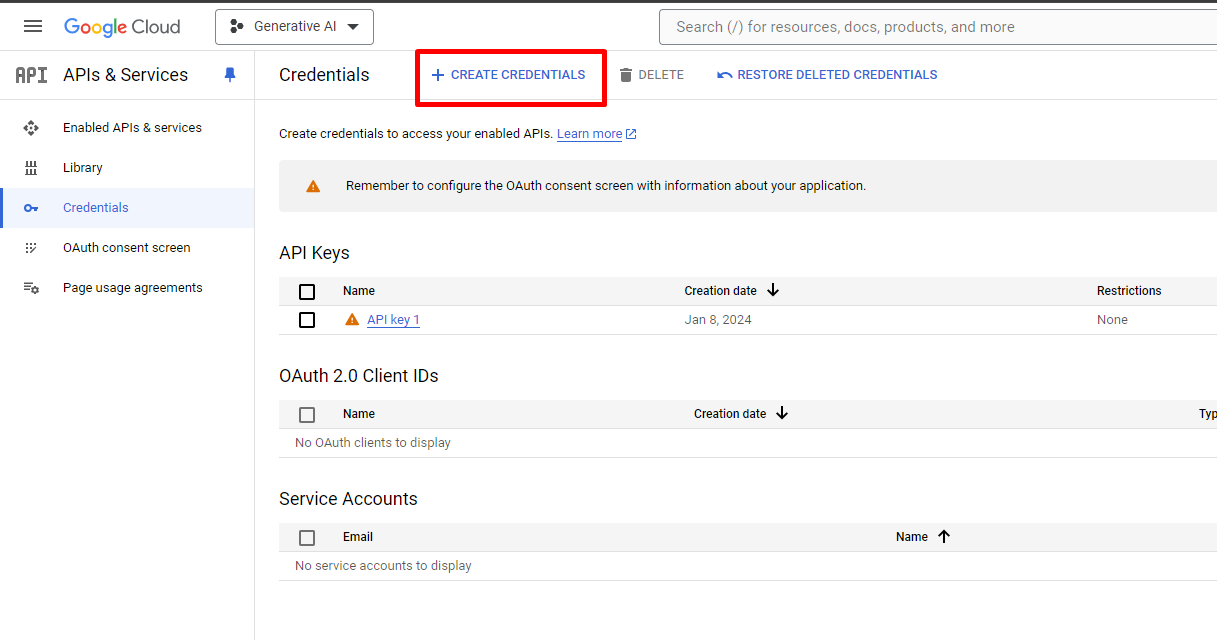Click the Page usage agreements icon
The height and width of the screenshot is (640, 1217).
click(x=31, y=288)
